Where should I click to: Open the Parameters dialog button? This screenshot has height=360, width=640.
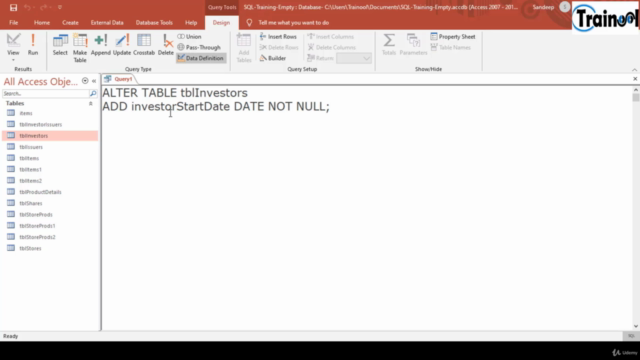413,44
